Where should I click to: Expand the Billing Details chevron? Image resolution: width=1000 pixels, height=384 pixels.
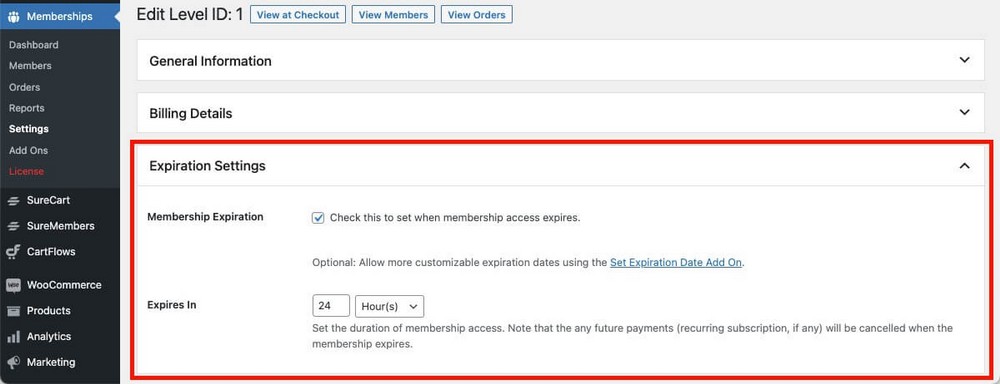[964, 112]
